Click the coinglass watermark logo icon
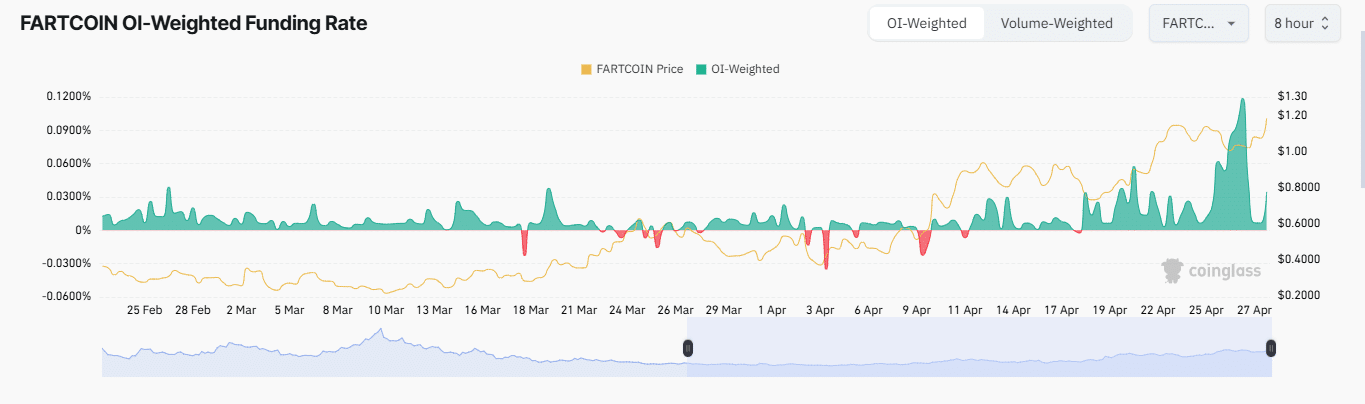The height and width of the screenshot is (404, 1365). click(x=1173, y=269)
